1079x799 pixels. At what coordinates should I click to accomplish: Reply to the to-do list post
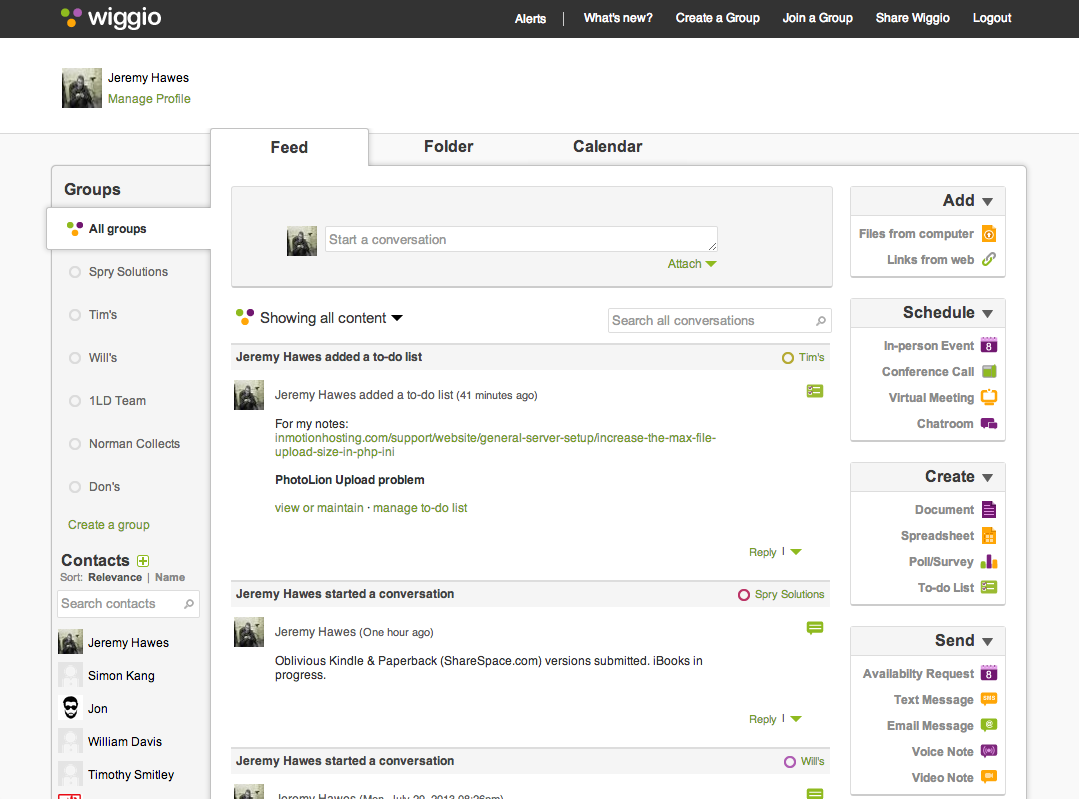tap(762, 552)
